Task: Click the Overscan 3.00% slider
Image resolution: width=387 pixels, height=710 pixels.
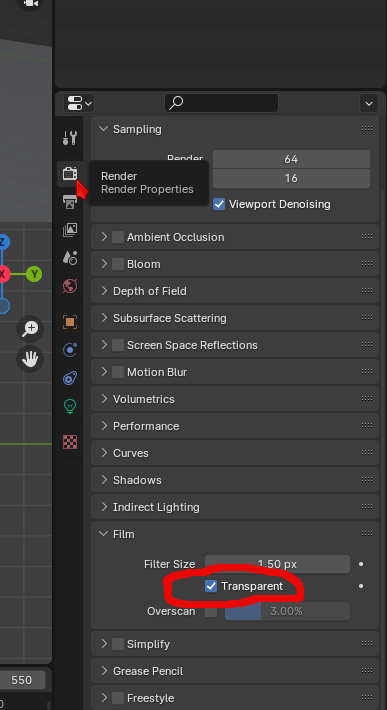Action: click(x=287, y=611)
